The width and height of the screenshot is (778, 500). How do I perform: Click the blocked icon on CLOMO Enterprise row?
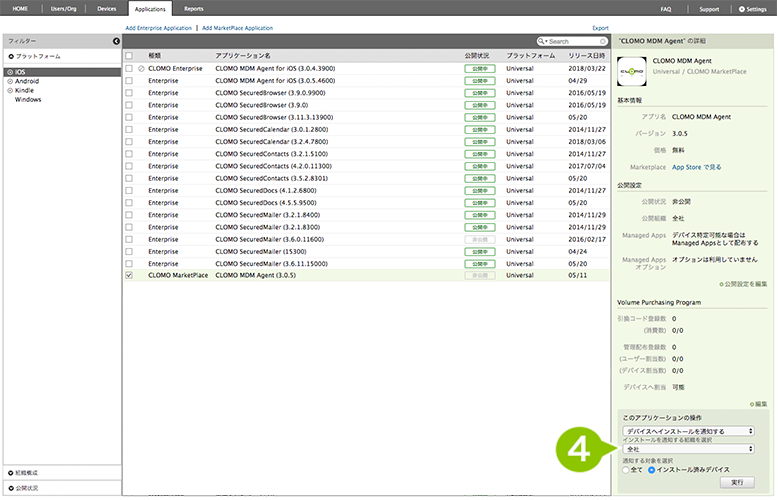point(141,68)
